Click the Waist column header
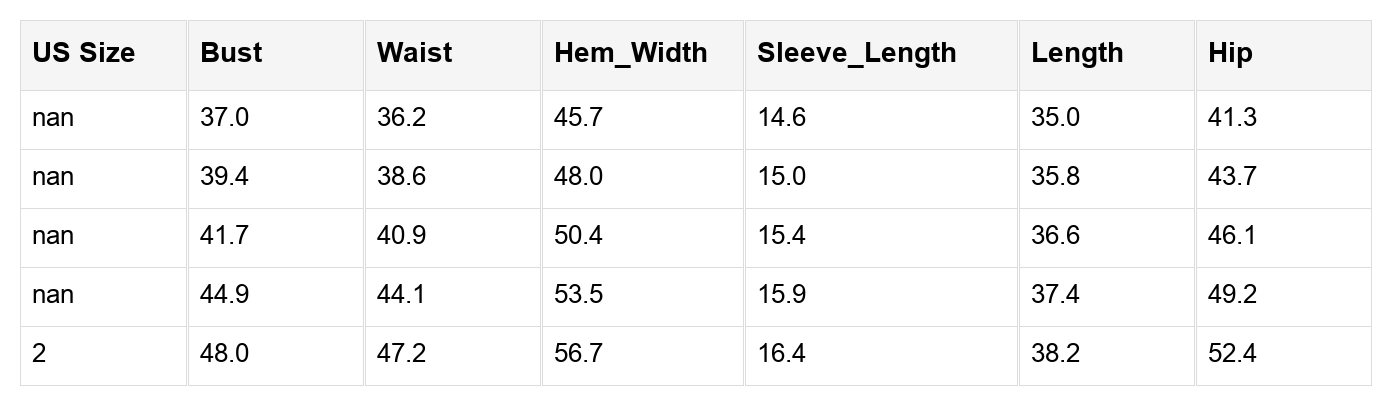1391x405 pixels. (x=414, y=54)
